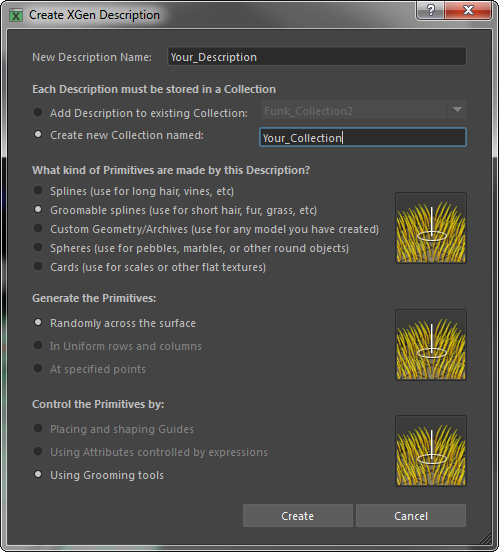Click the 'Control the Primitives by:' heading
The image size is (499, 552).
point(98,404)
